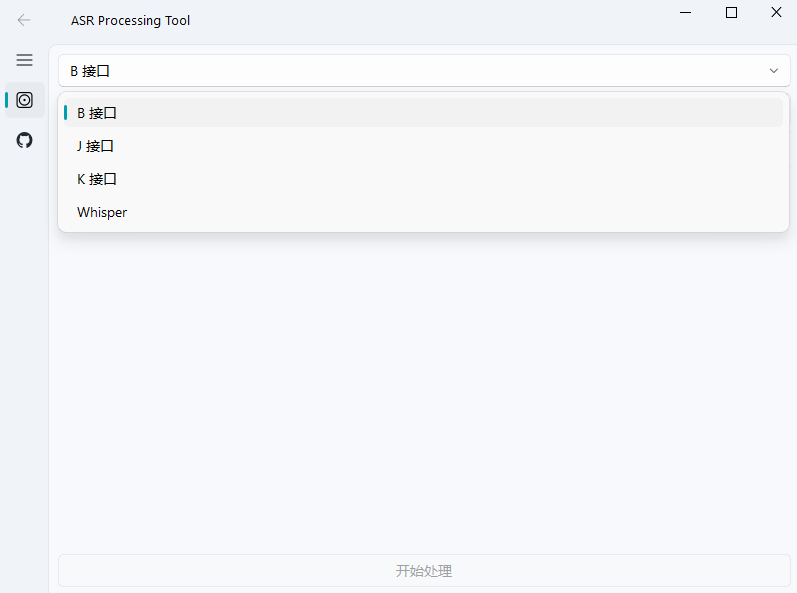Open the hamburger navigation menu

24,60
